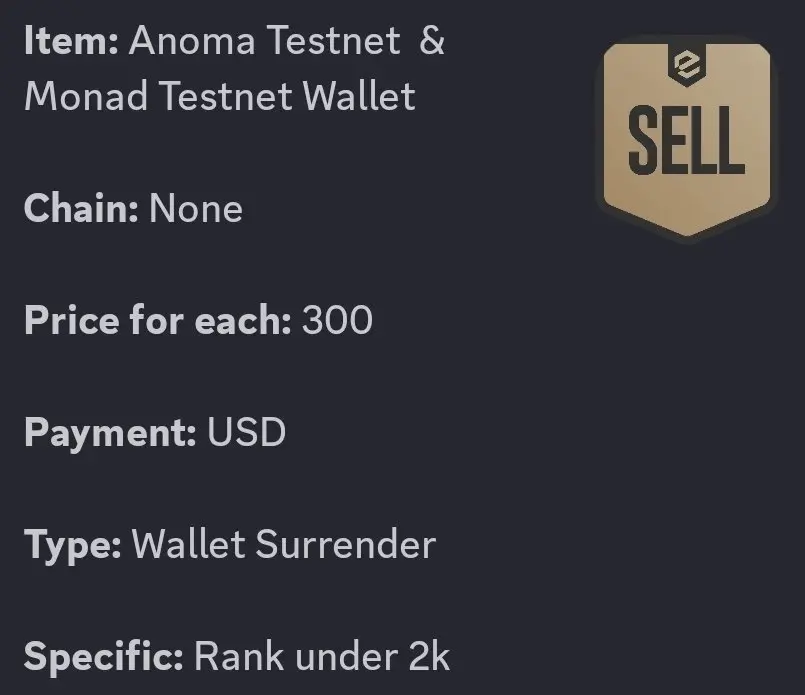Select the Anoma Testnet text

tap(264, 40)
